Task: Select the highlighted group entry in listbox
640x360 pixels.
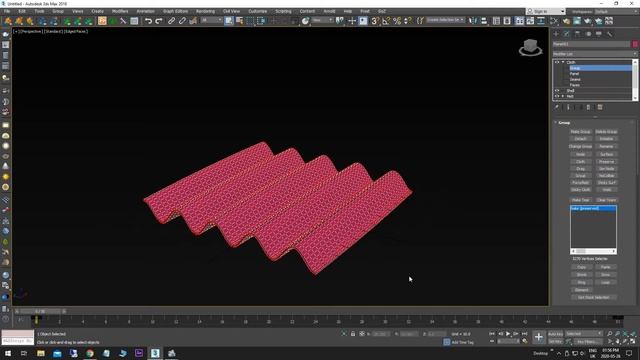Action: [x=593, y=209]
